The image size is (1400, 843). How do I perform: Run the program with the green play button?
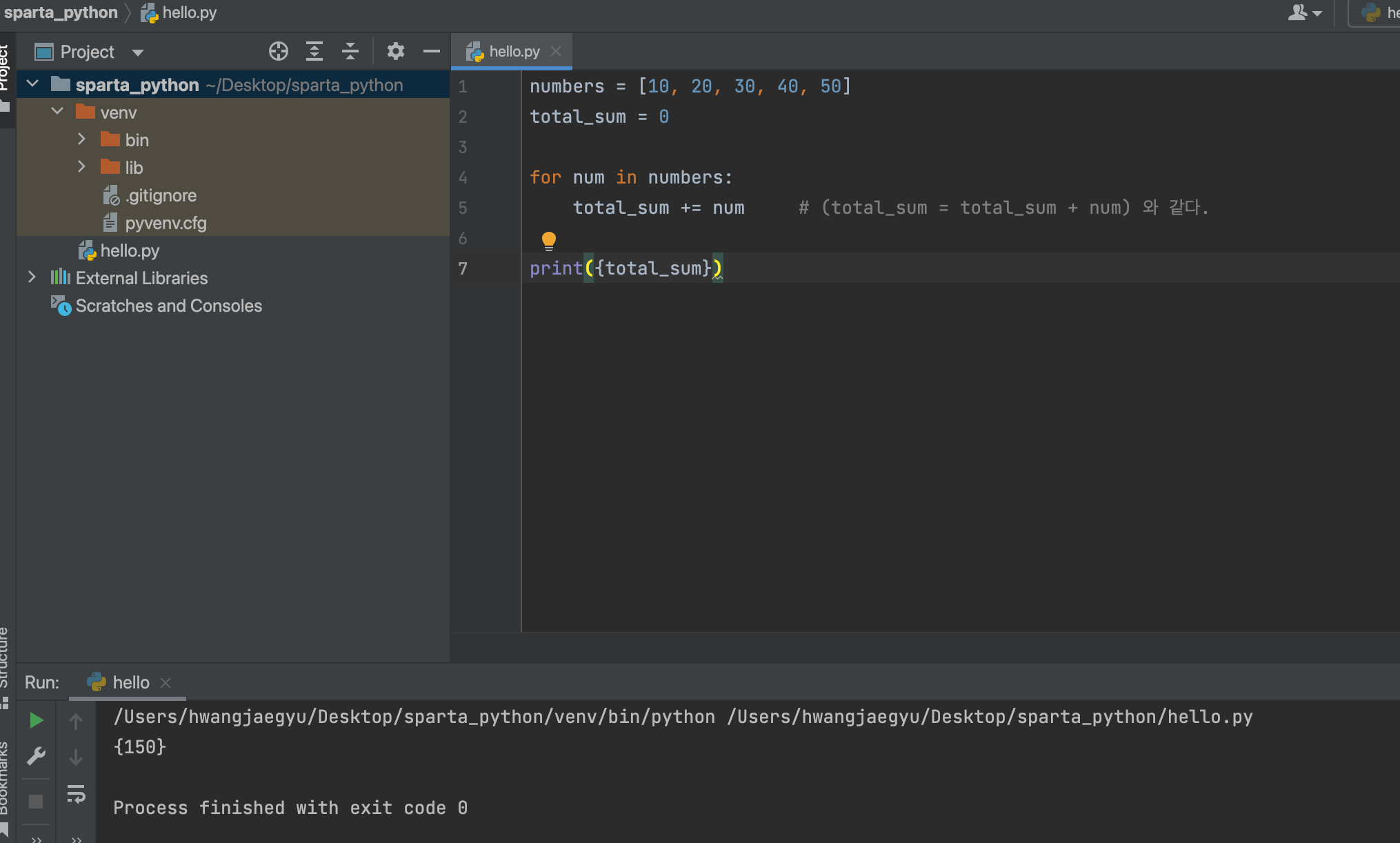coord(37,721)
